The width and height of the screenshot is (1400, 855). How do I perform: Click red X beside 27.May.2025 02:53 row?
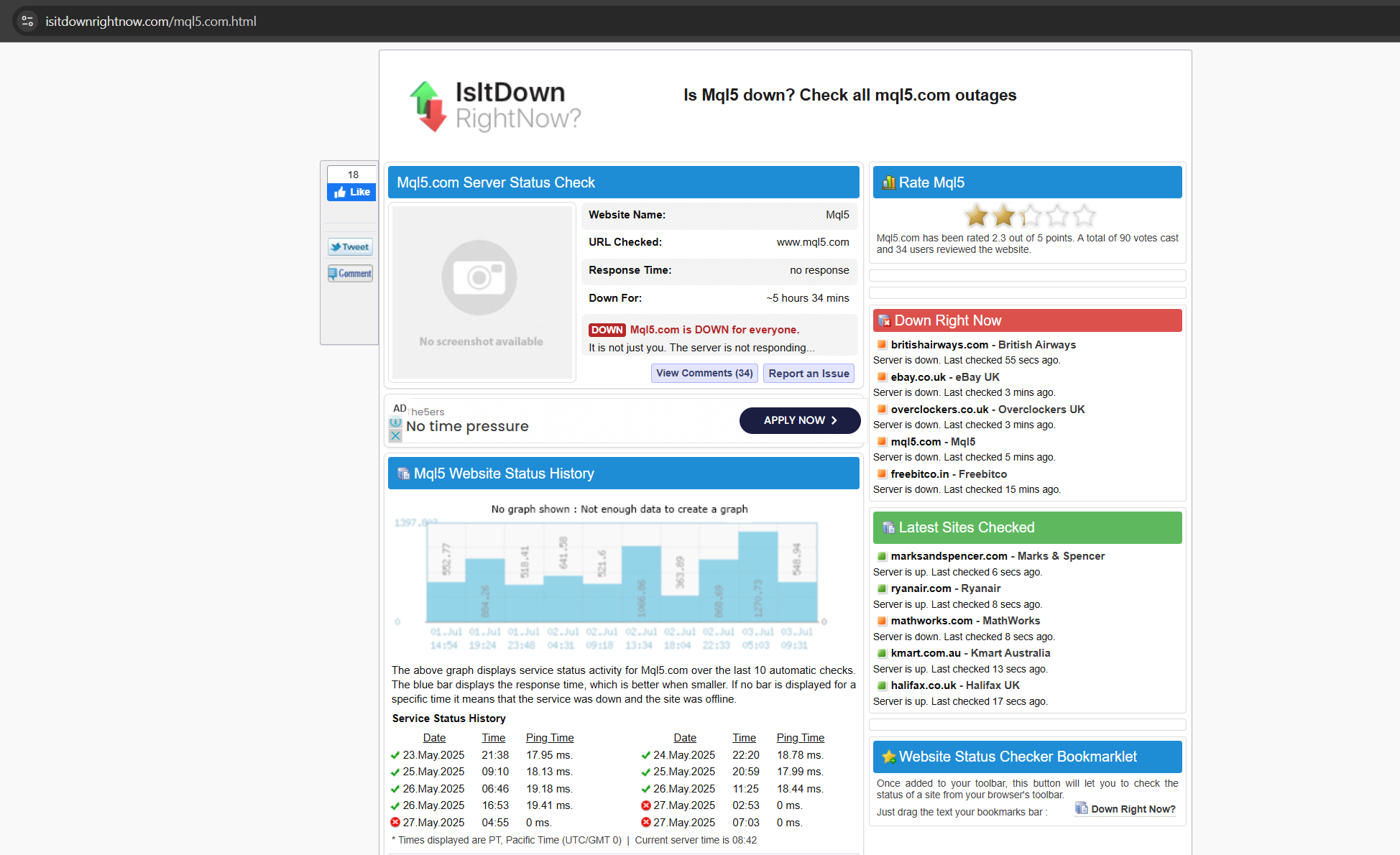pos(645,805)
